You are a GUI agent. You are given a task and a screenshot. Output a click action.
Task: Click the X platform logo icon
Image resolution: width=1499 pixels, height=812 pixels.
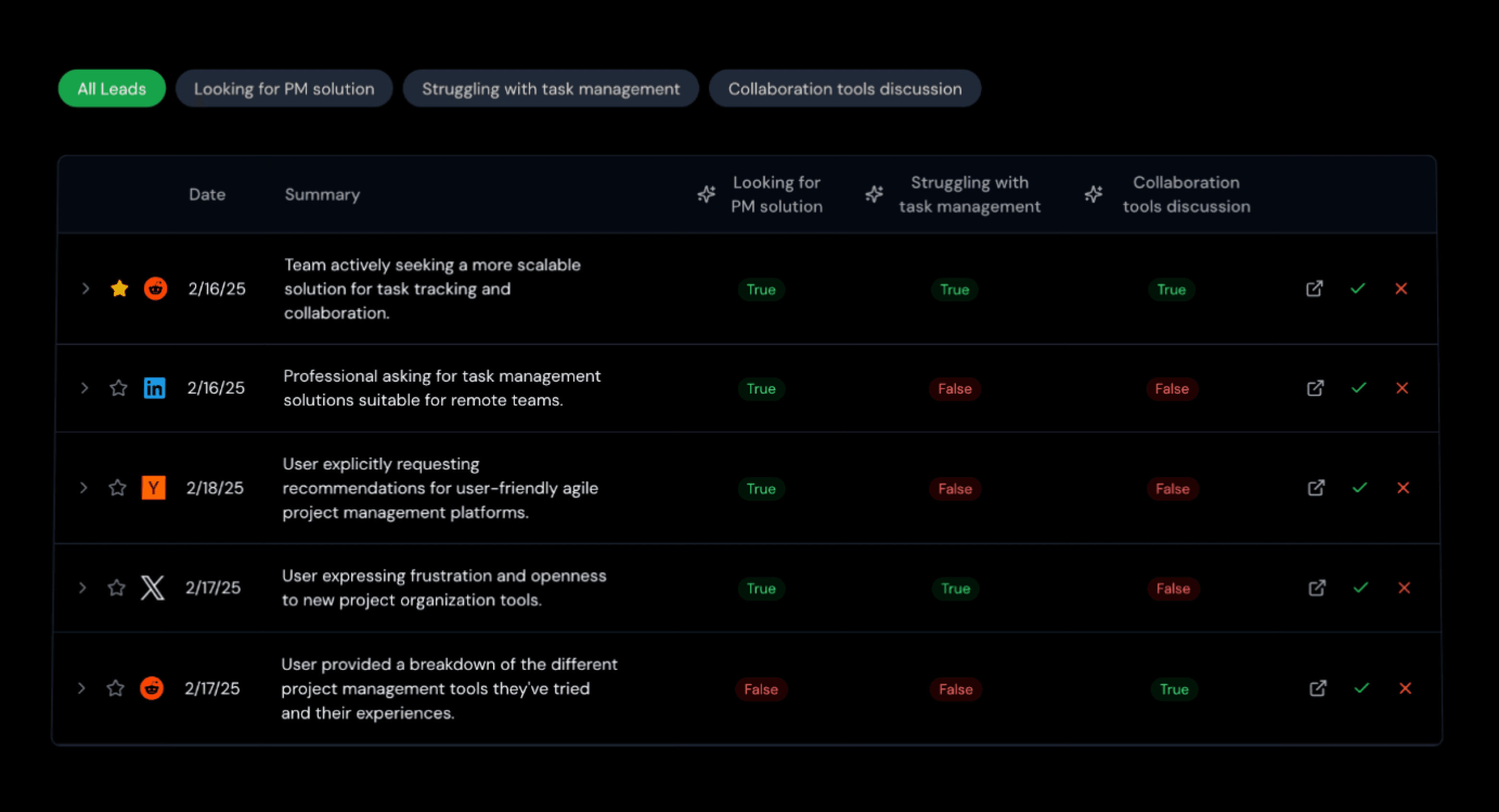click(x=152, y=588)
